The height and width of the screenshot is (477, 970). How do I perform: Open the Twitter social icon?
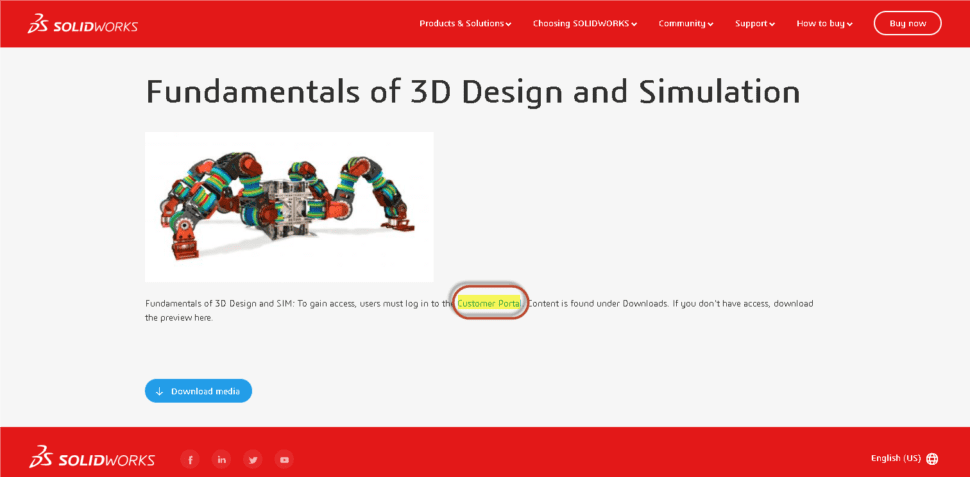pos(252,459)
